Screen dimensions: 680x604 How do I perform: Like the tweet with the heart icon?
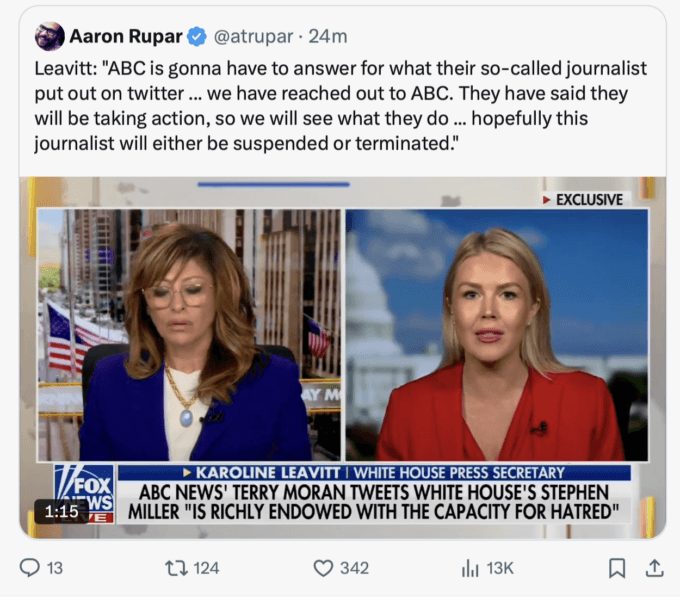coord(323,568)
